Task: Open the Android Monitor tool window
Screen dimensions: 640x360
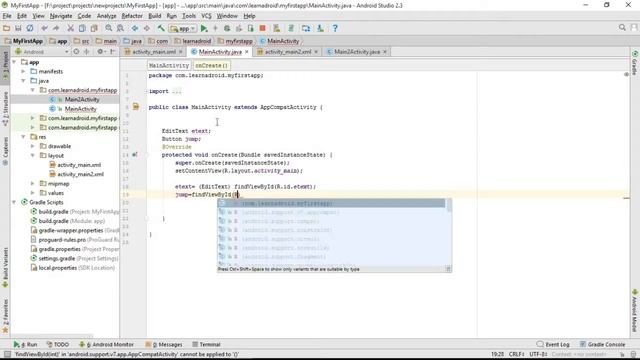Action: pyautogui.click(x=106, y=344)
